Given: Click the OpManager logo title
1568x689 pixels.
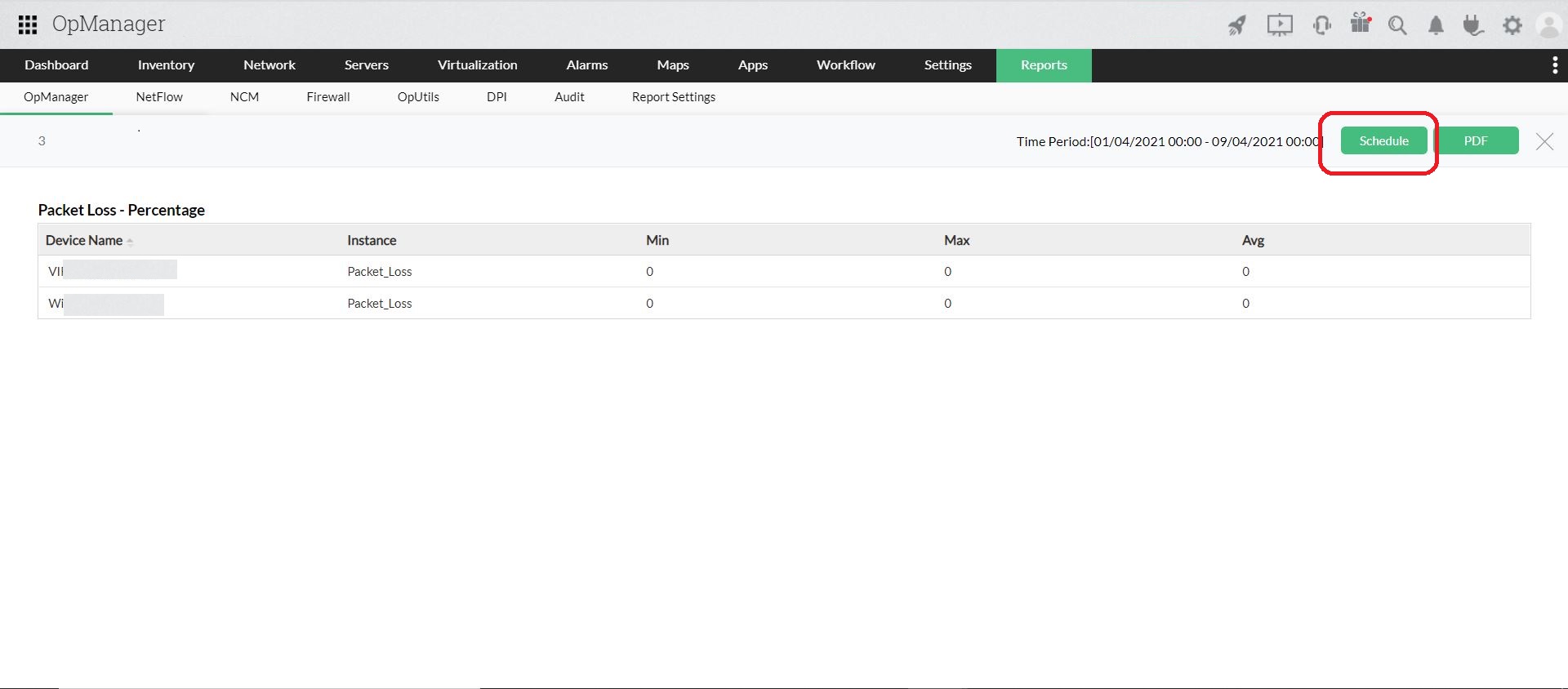Looking at the screenshot, I should pyautogui.click(x=109, y=24).
